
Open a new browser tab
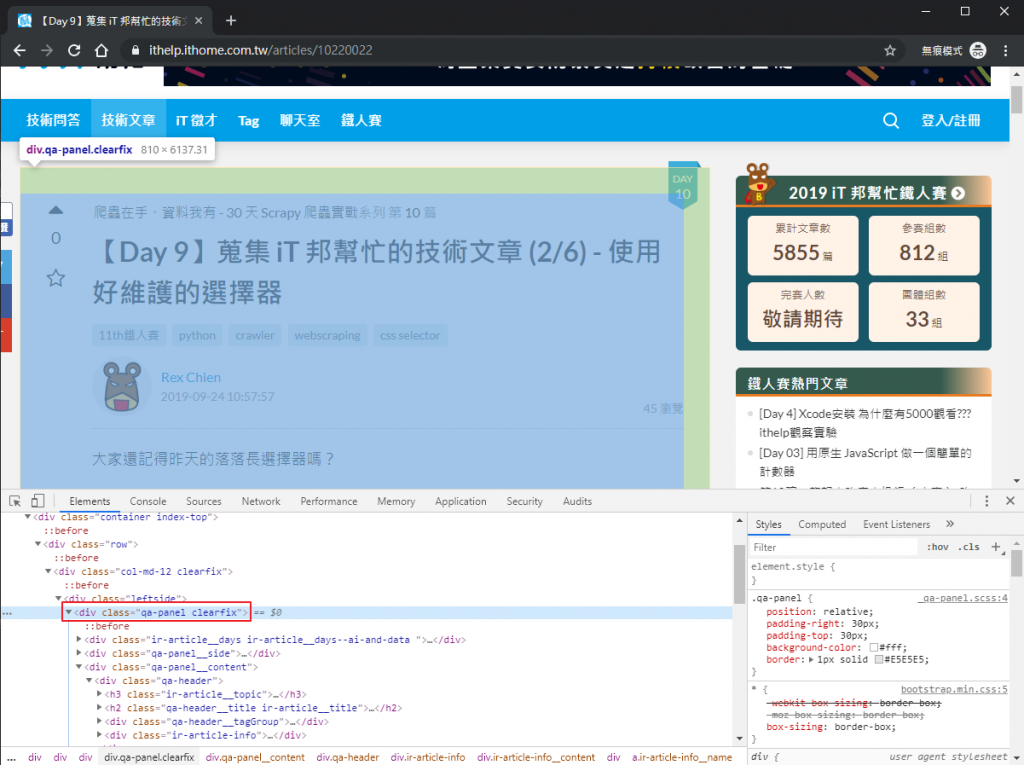pos(231,20)
